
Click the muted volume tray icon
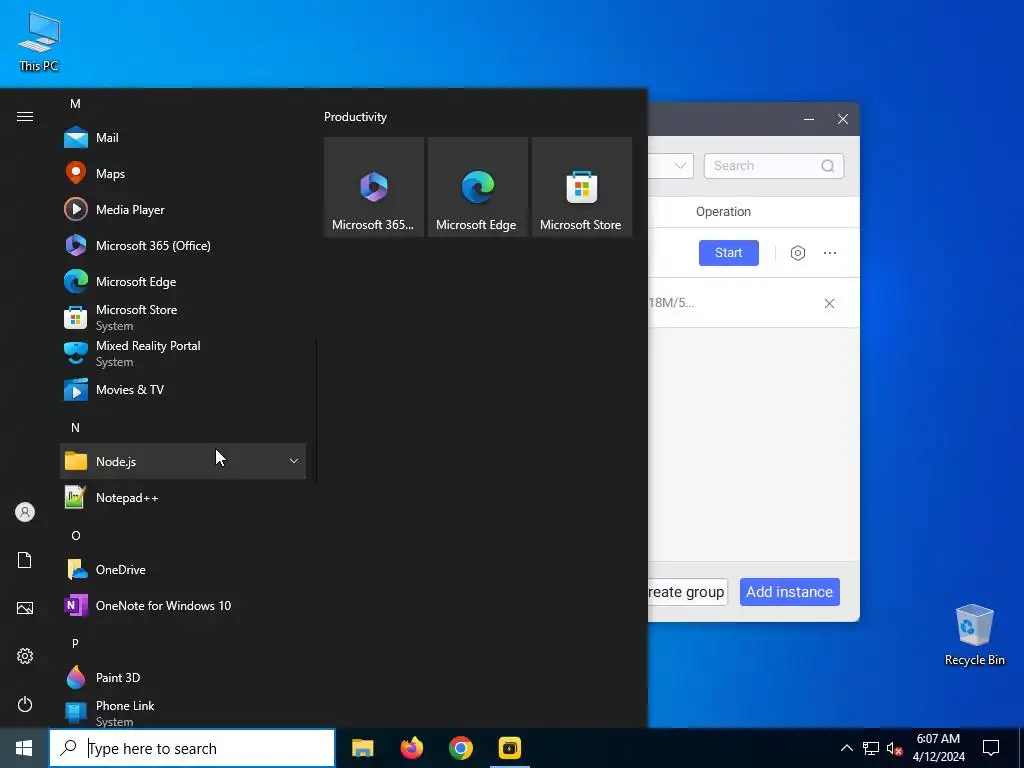(894, 748)
